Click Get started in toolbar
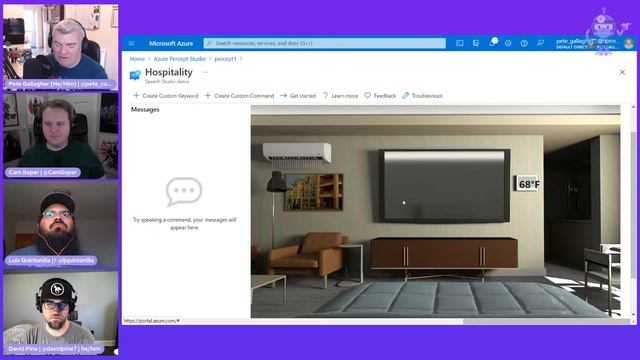The height and width of the screenshot is (360, 640). tap(298, 96)
